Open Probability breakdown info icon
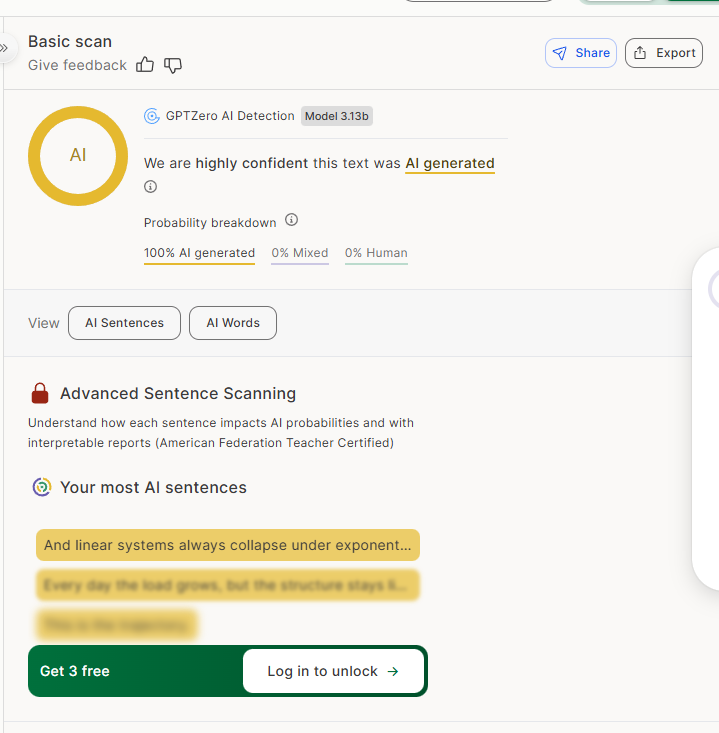Image resolution: width=719 pixels, height=733 pixels. click(291, 220)
